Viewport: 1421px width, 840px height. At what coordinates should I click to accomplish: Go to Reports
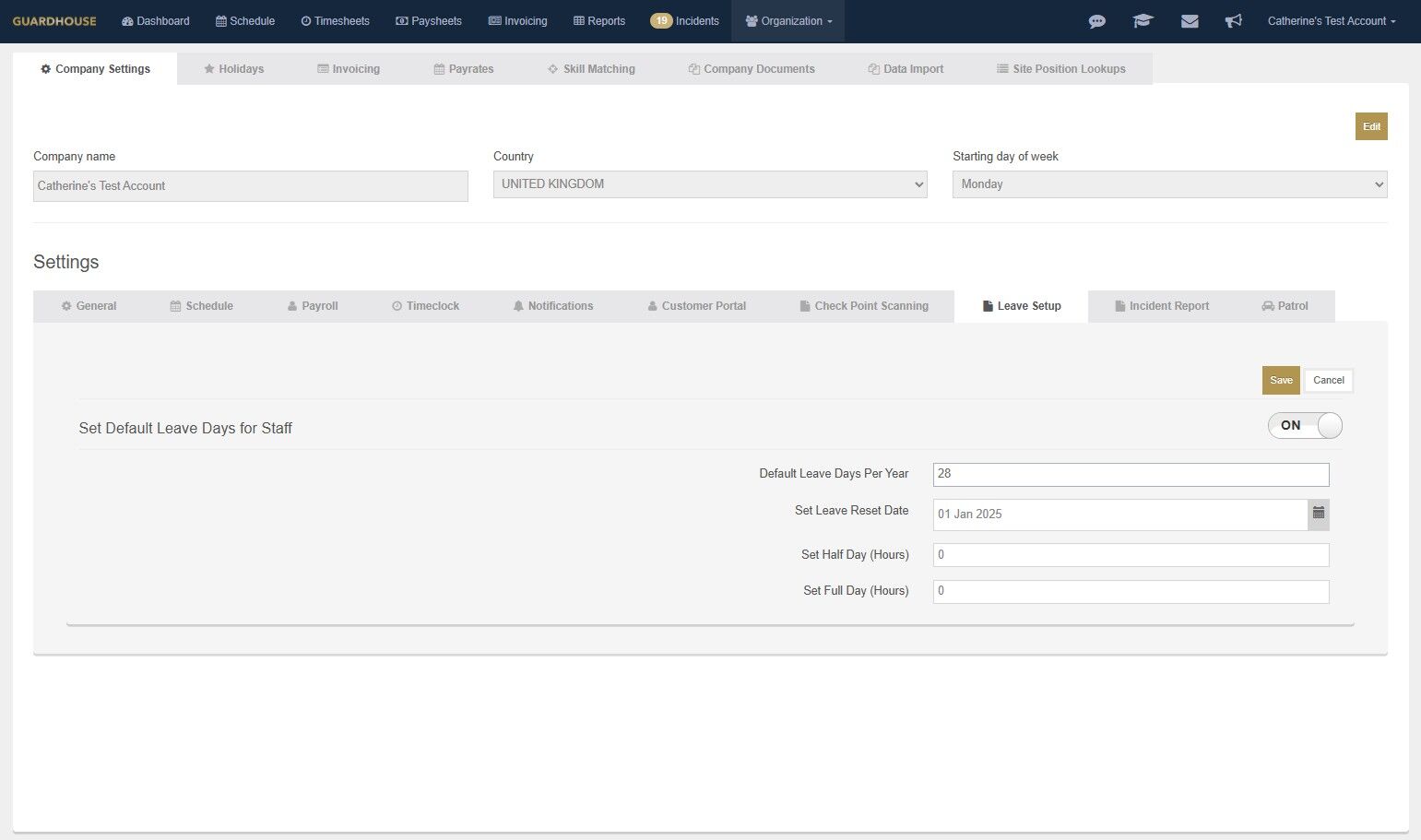click(x=599, y=21)
